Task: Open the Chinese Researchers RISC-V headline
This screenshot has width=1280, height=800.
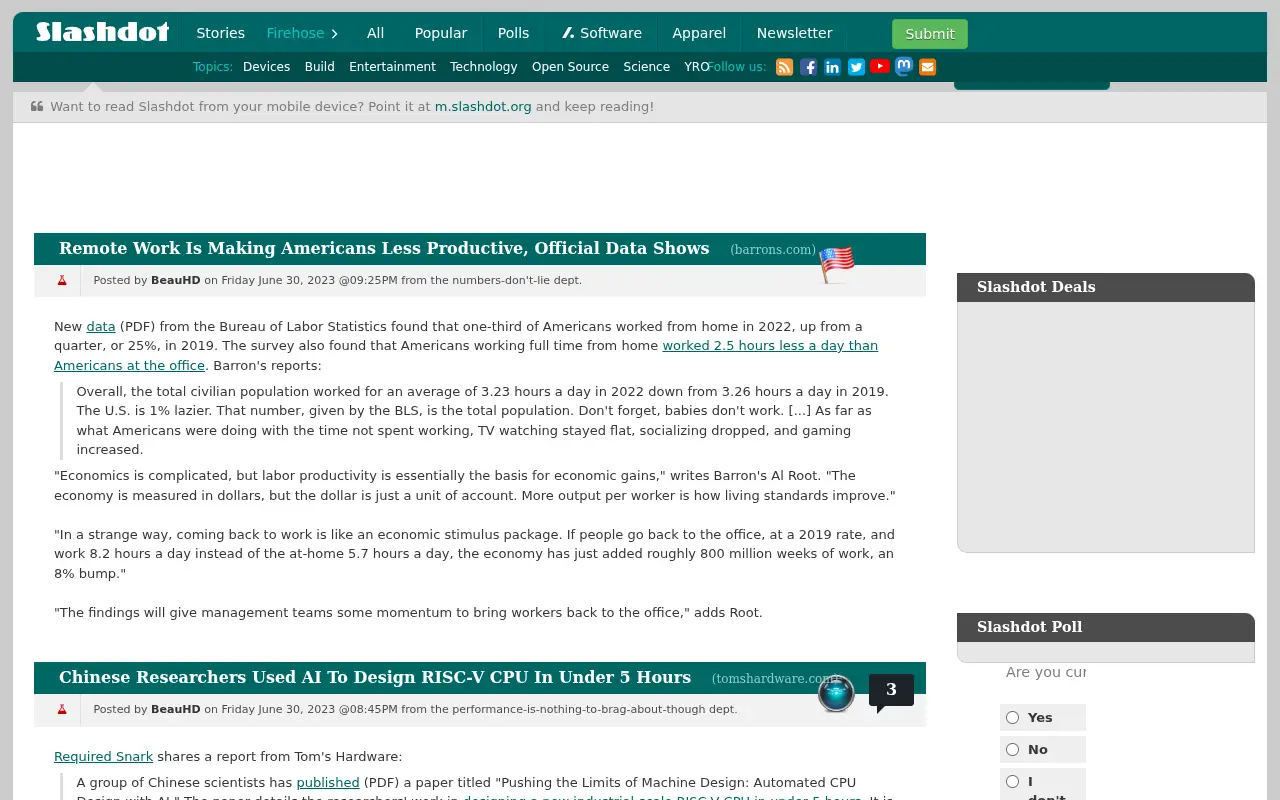Action: 375,677
